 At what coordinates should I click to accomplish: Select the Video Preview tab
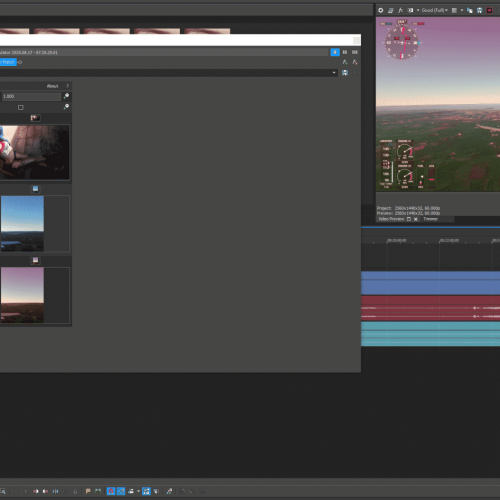coord(391,219)
